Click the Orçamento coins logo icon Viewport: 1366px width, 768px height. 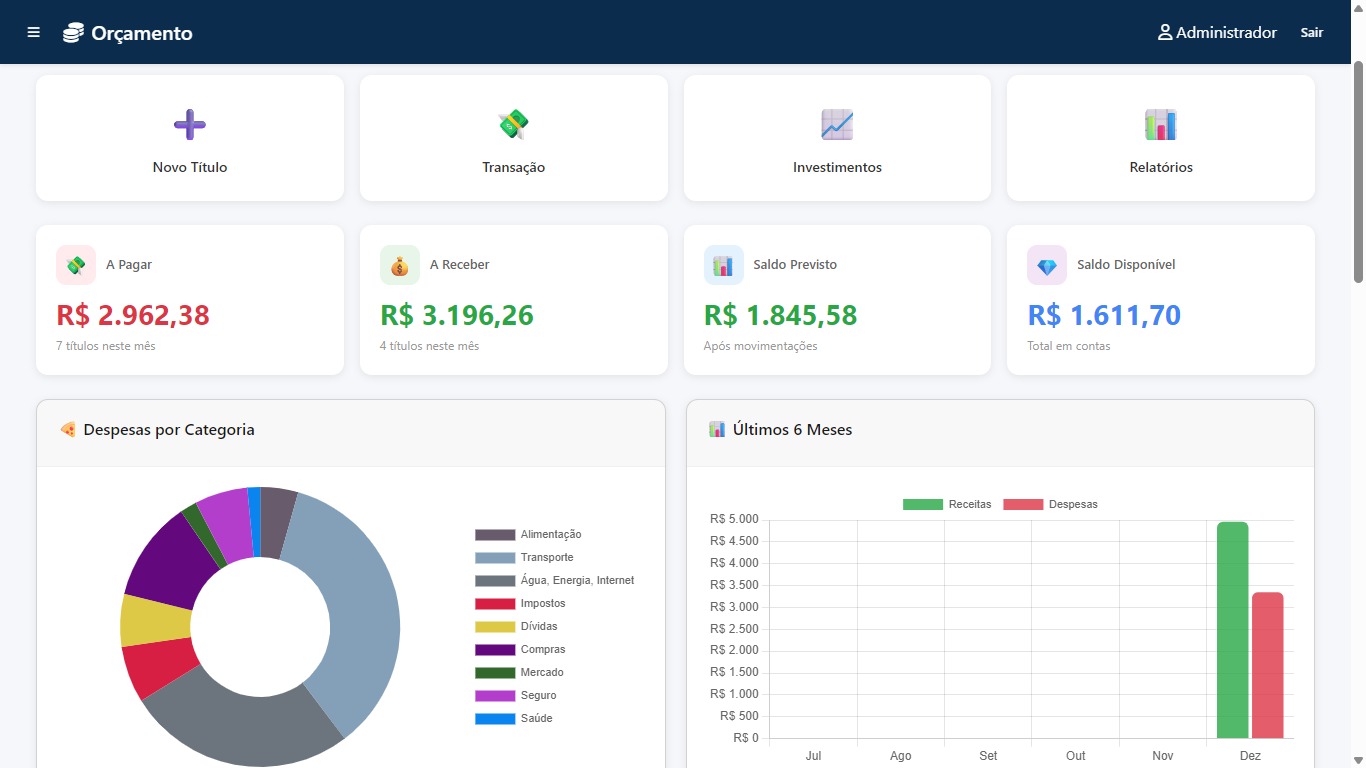tap(73, 33)
